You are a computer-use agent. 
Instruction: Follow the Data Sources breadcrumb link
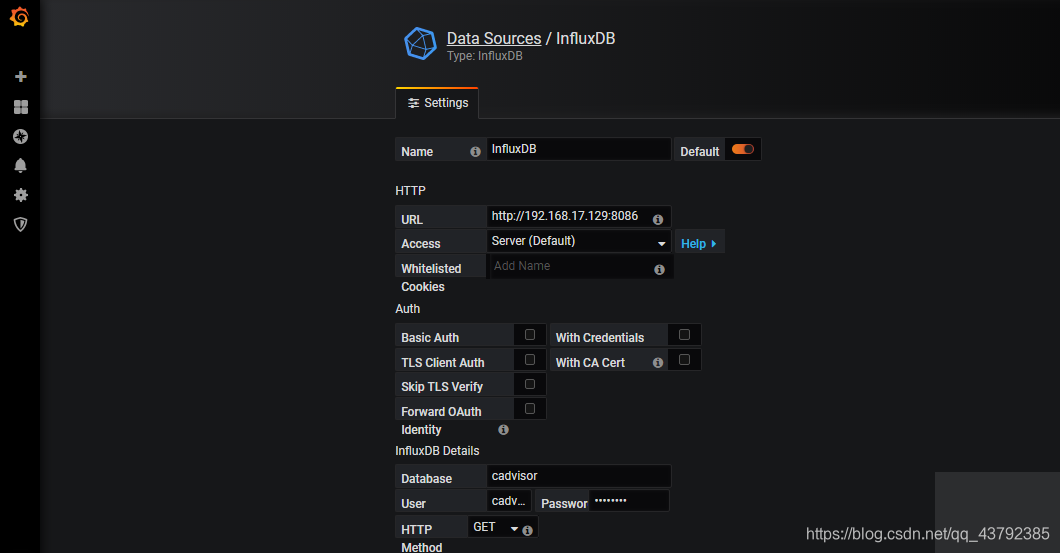tap(494, 39)
